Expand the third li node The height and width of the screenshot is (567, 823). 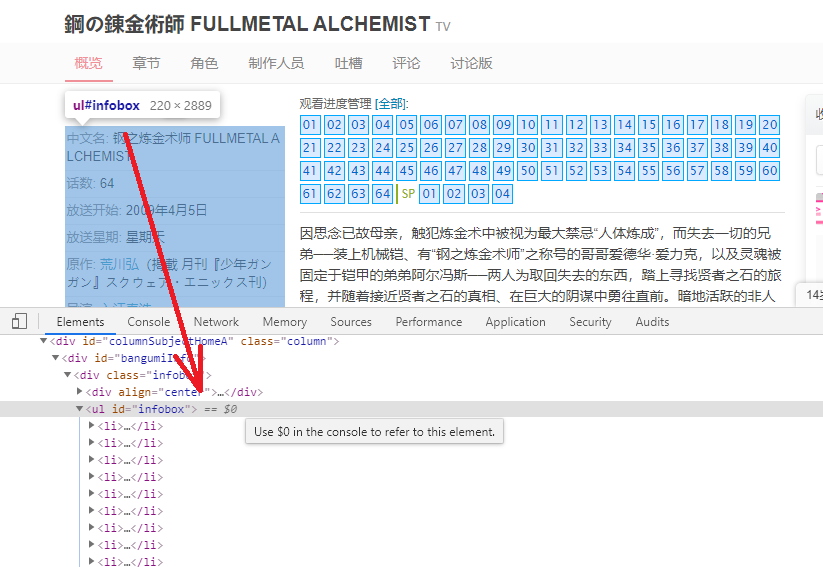pyautogui.click(x=92, y=459)
